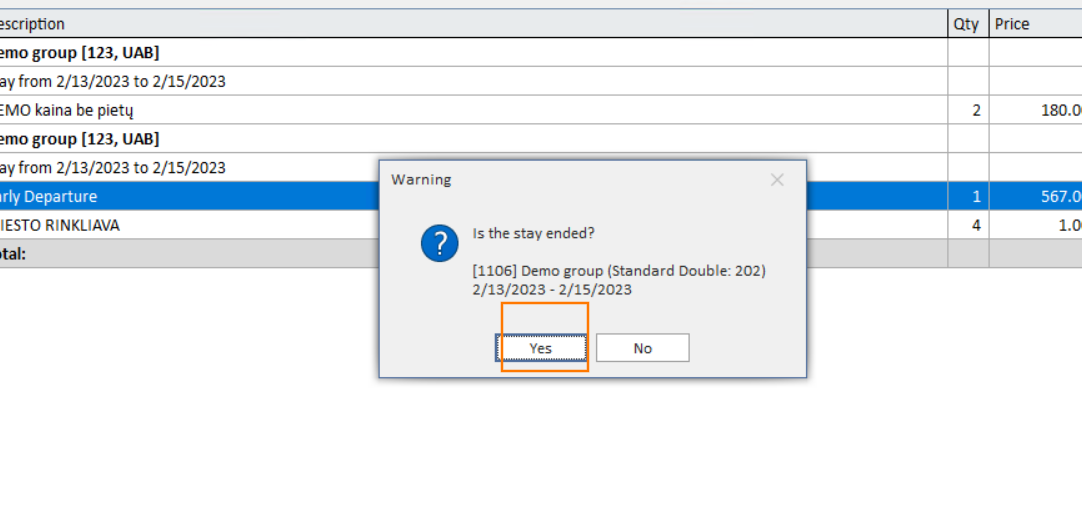The image size is (1082, 513).
Task: Close the Warning dialog with X
Action: point(777,180)
